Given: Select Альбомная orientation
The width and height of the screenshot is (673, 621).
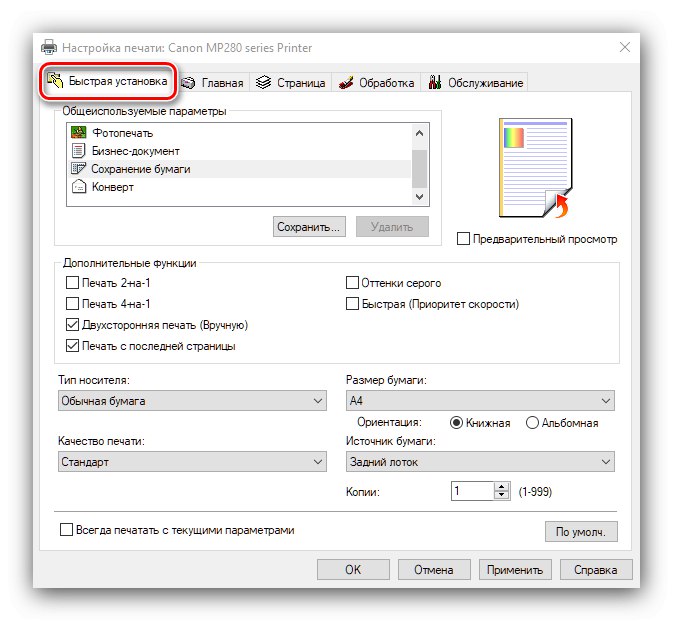Looking at the screenshot, I should (x=532, y=423).
